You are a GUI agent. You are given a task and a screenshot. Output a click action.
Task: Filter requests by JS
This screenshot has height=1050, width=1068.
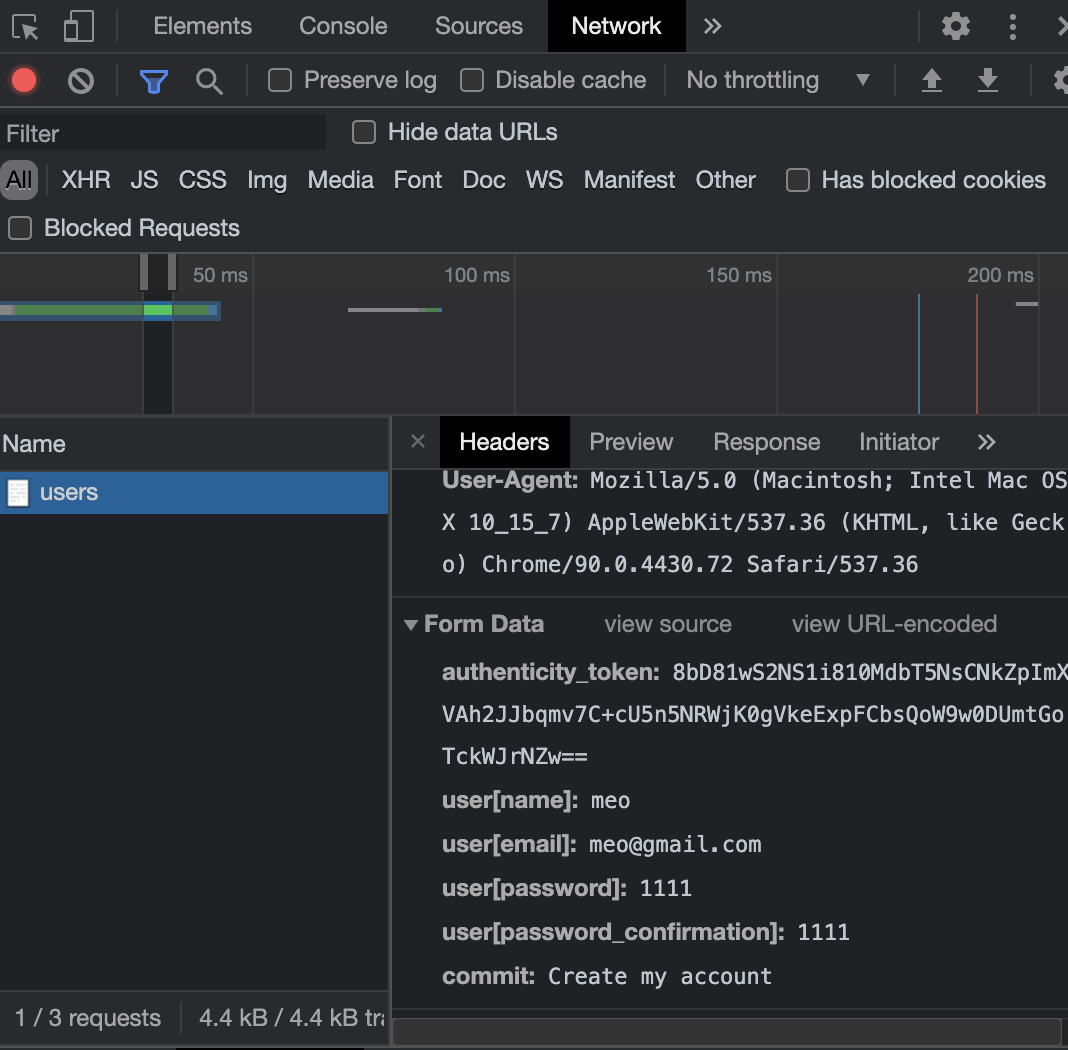coord(144,180)
